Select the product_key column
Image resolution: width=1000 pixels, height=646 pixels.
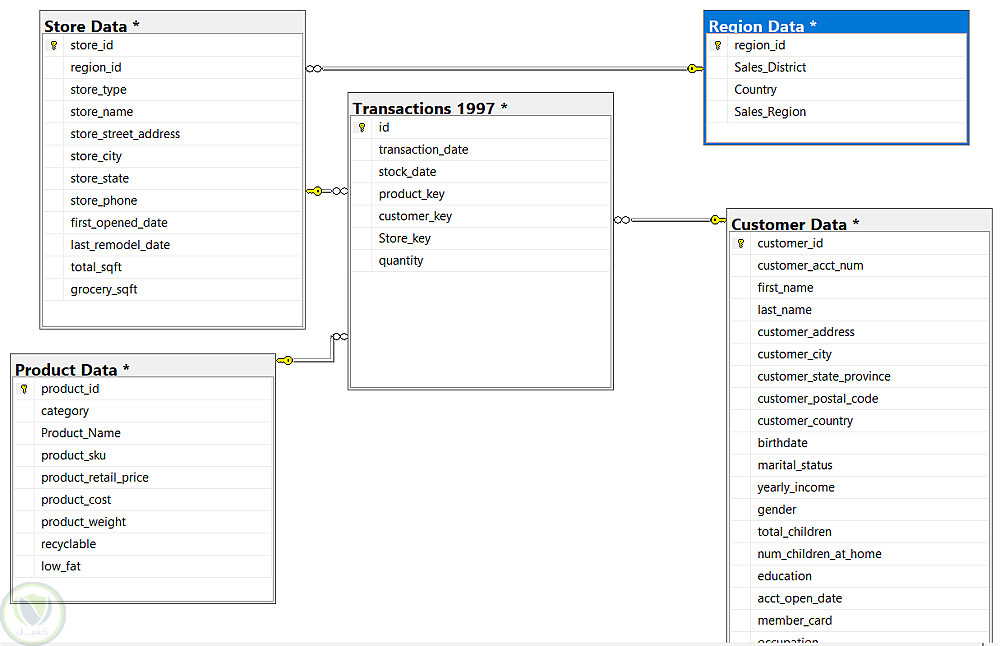[x=481, y=194]
